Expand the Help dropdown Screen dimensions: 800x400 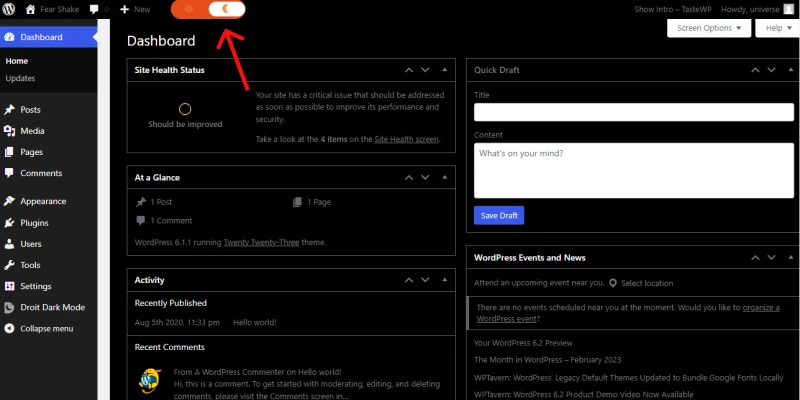click(778, 28)
